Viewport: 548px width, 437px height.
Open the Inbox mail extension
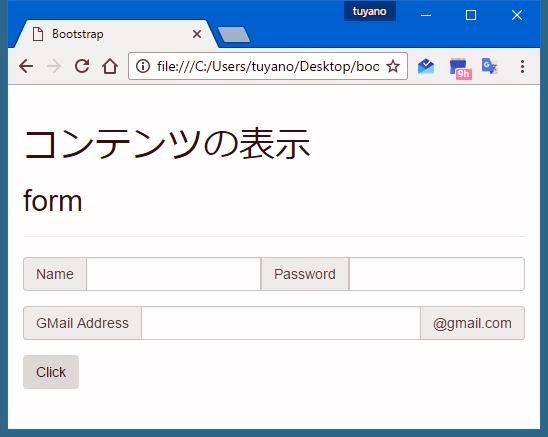[x=426, y=66]
